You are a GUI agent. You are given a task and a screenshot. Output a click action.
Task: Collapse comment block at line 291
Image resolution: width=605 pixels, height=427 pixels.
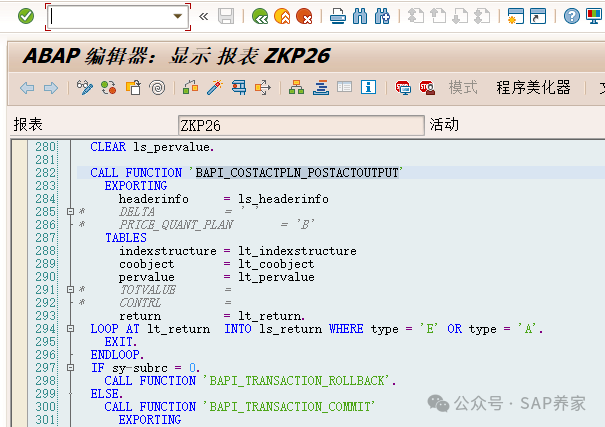(70, 289)
